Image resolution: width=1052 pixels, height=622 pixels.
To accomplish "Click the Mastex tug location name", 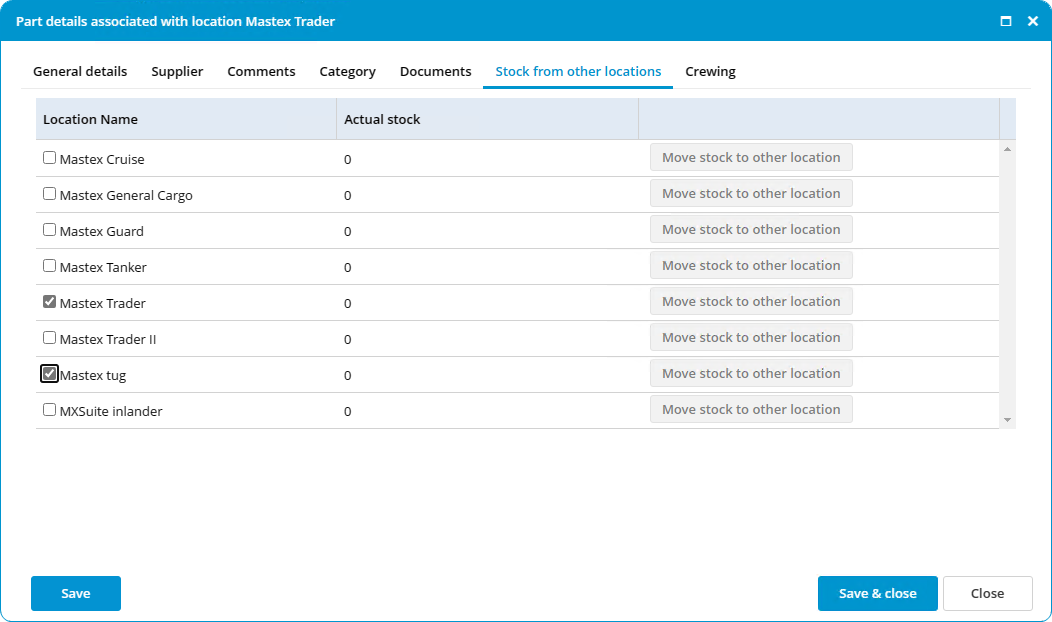I will 93,376.
